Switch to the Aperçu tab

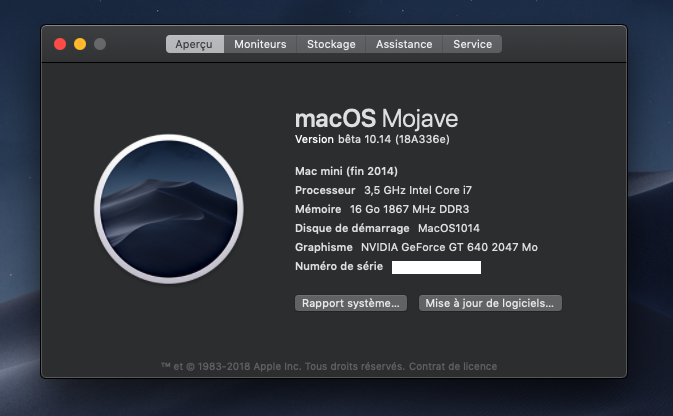pyautogui.click(x=195, y=44)
